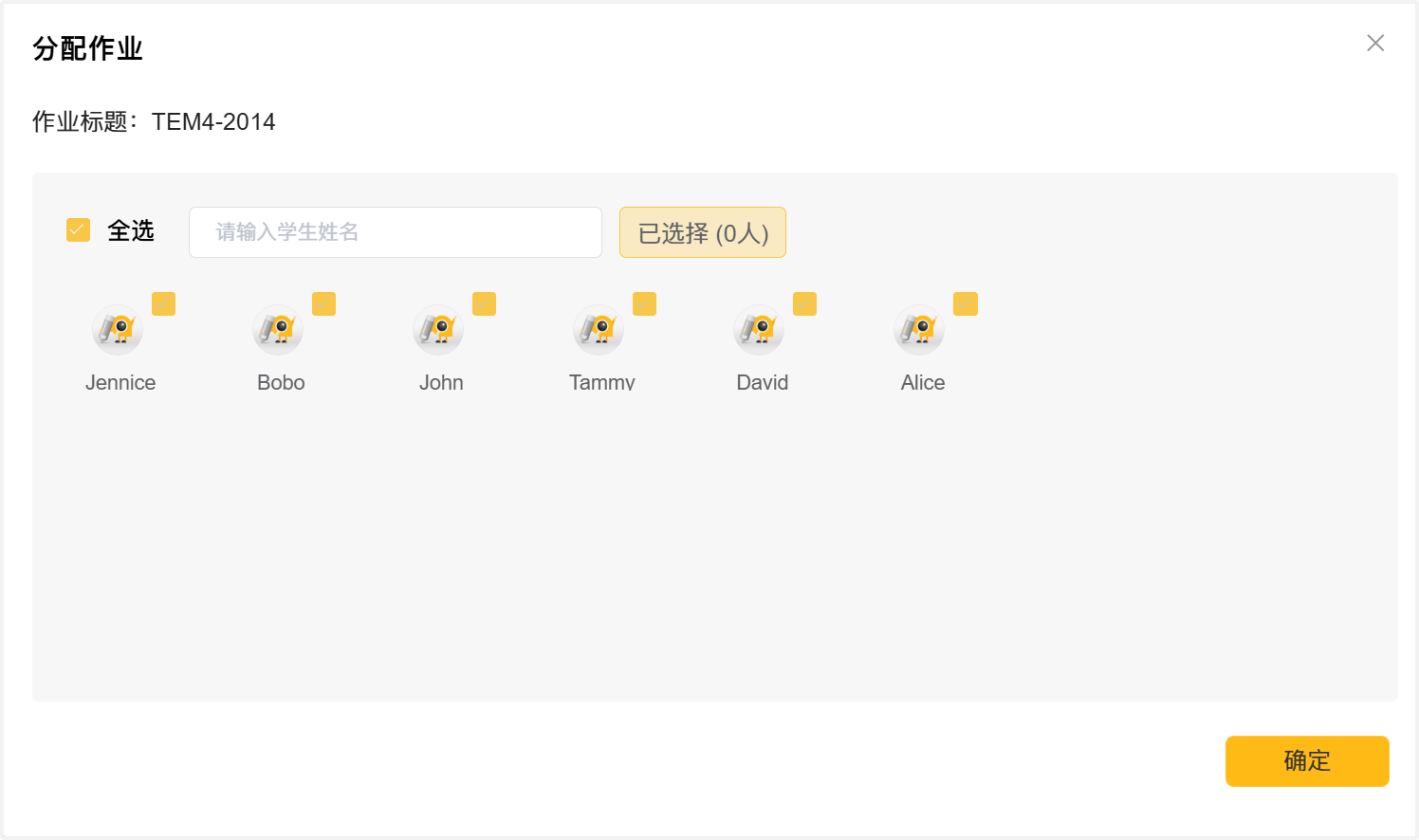Click Bobo's student avatar icon
Image resolution: width=1419 pixels, height=840 pixels.
(x=278, y=330)
